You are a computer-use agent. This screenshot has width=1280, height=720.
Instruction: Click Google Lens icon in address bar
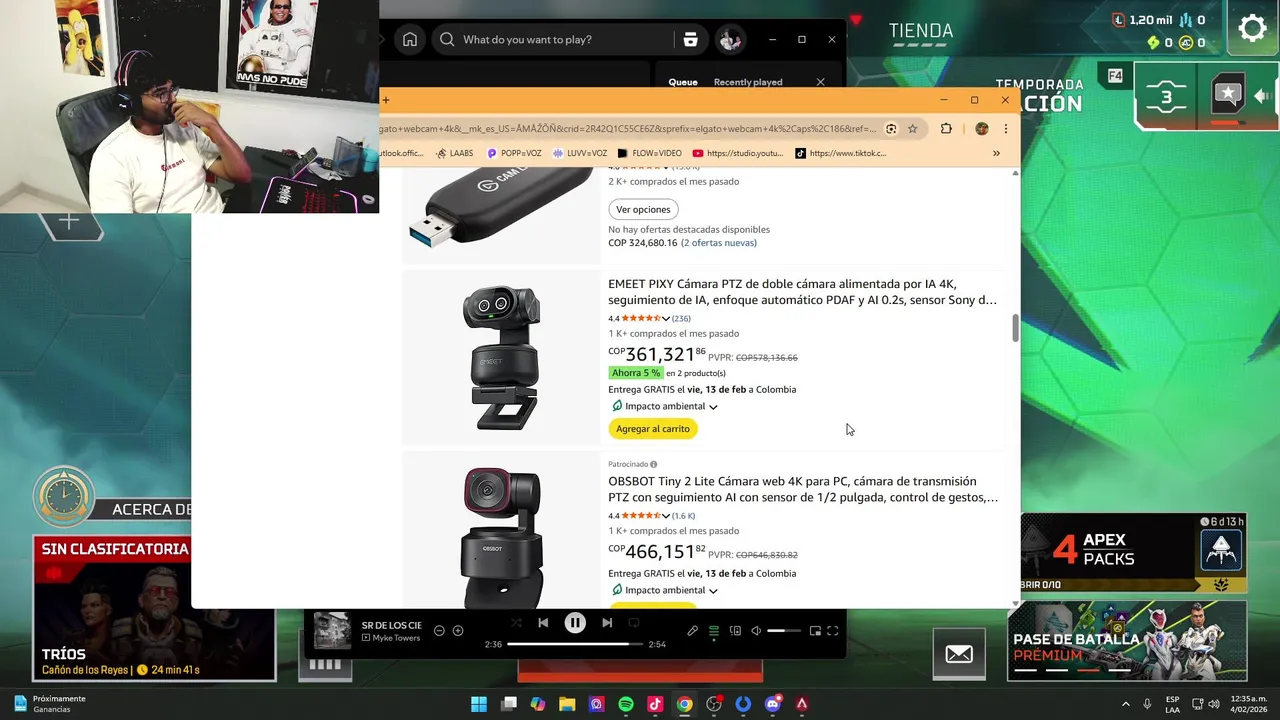(890, 129)
